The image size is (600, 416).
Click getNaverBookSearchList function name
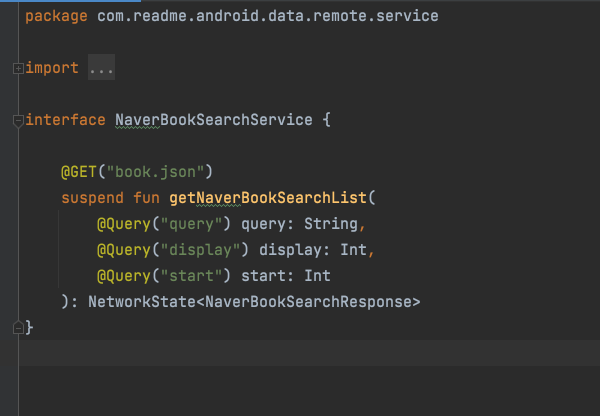pos(268,198)
